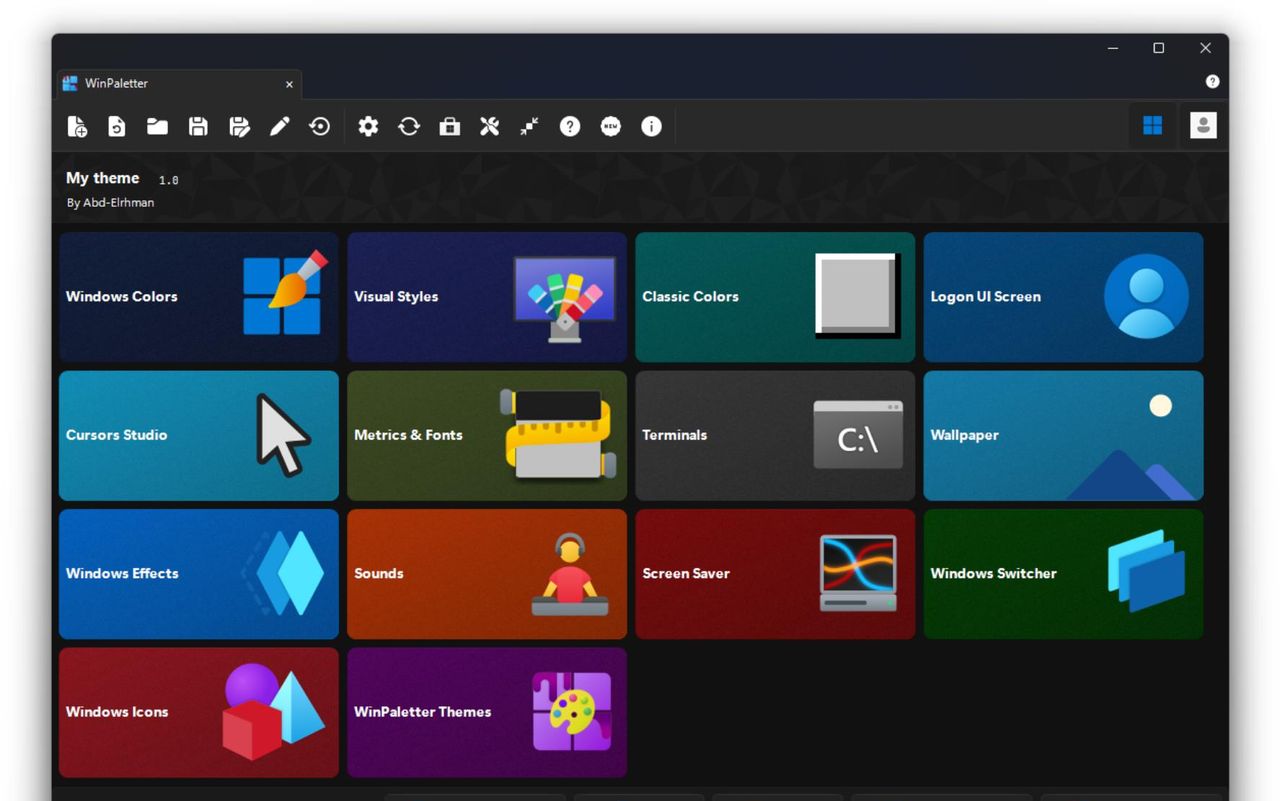
Task: Save the theme as a new file
Action: coord(239,126)
